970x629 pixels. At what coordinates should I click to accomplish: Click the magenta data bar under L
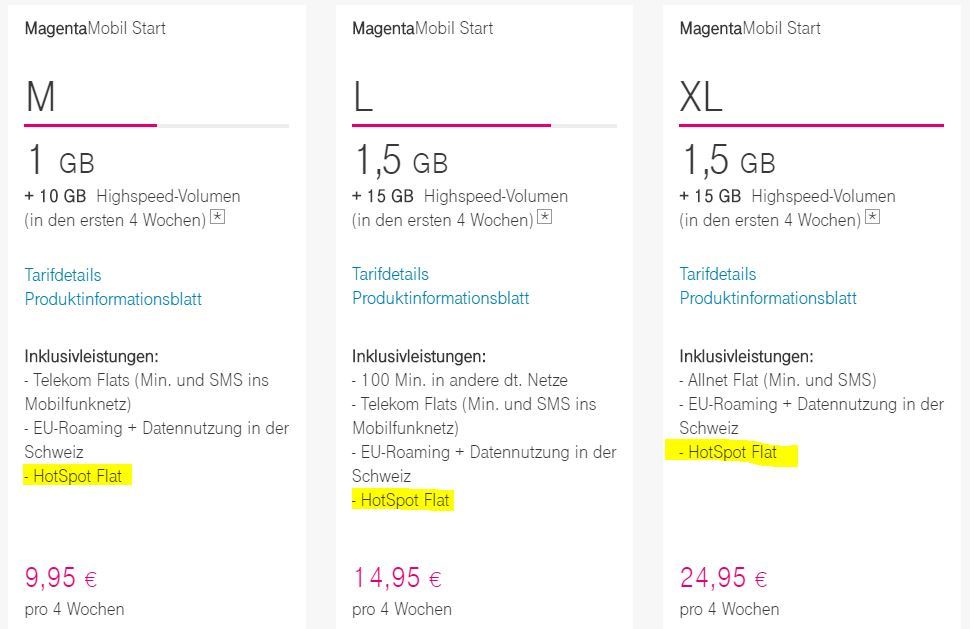click(x=450, y=125)
